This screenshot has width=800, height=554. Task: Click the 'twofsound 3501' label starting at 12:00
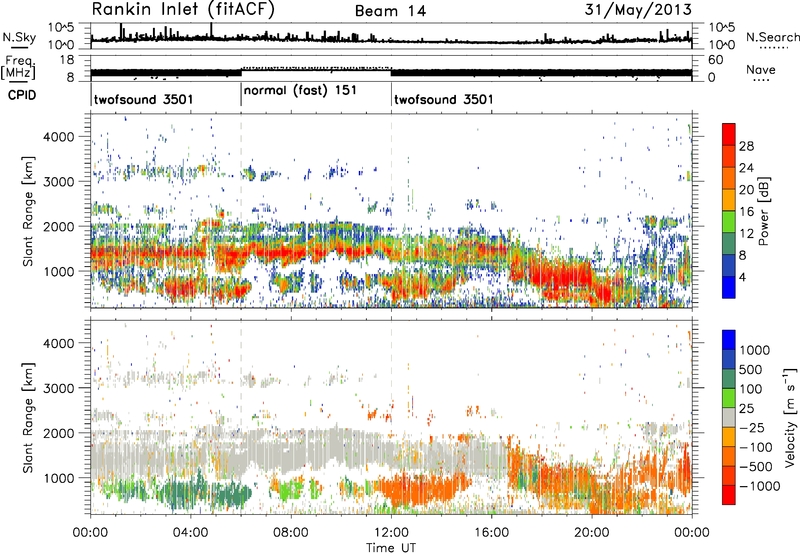[444, 99]
